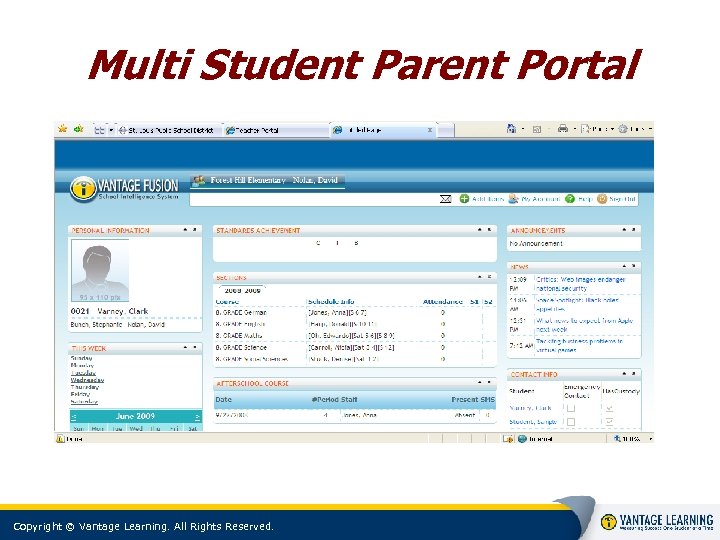Open the Page menu dropdown
720x540 pixels.
coord(598,129)
